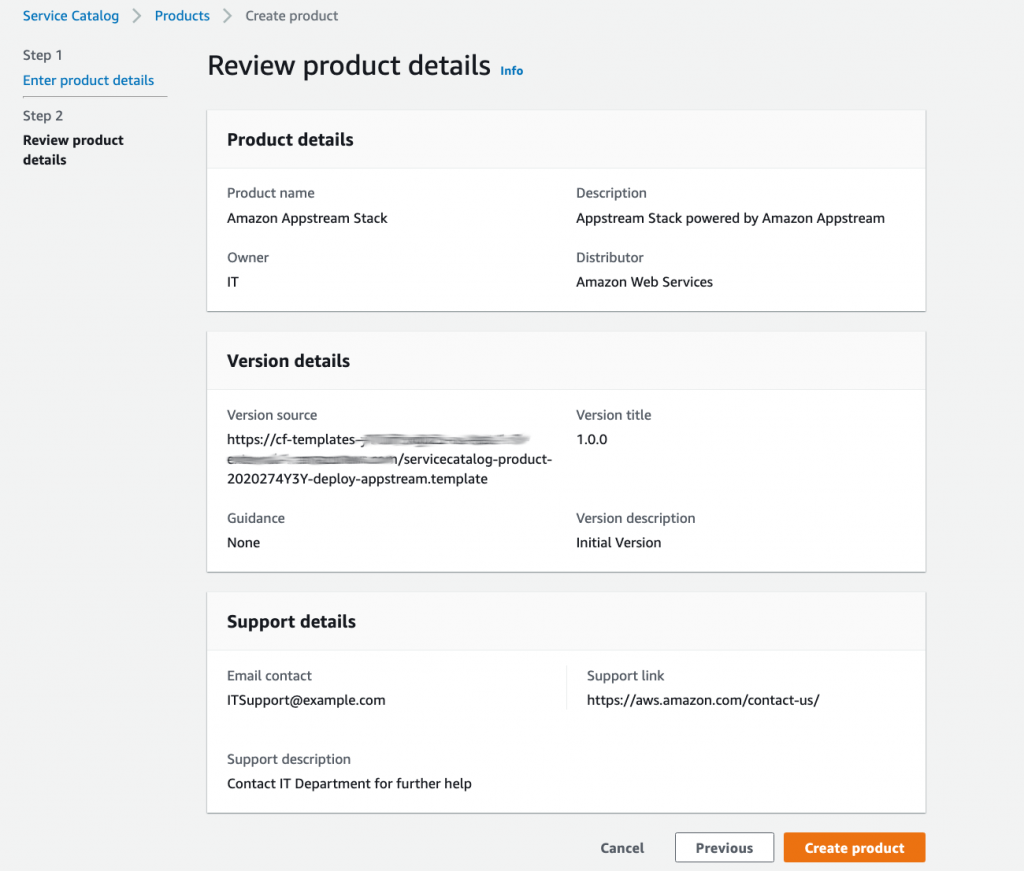This screenshot has height=871, width=1024.
Task: Select the distributor Amazon Web Services text
Action: [644, 282]
